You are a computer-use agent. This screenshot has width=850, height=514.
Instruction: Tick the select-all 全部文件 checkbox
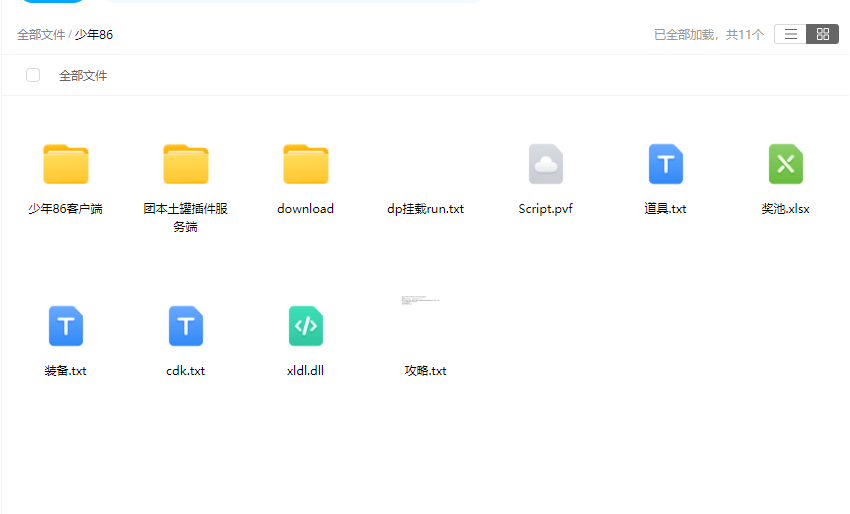pos(33,75)
